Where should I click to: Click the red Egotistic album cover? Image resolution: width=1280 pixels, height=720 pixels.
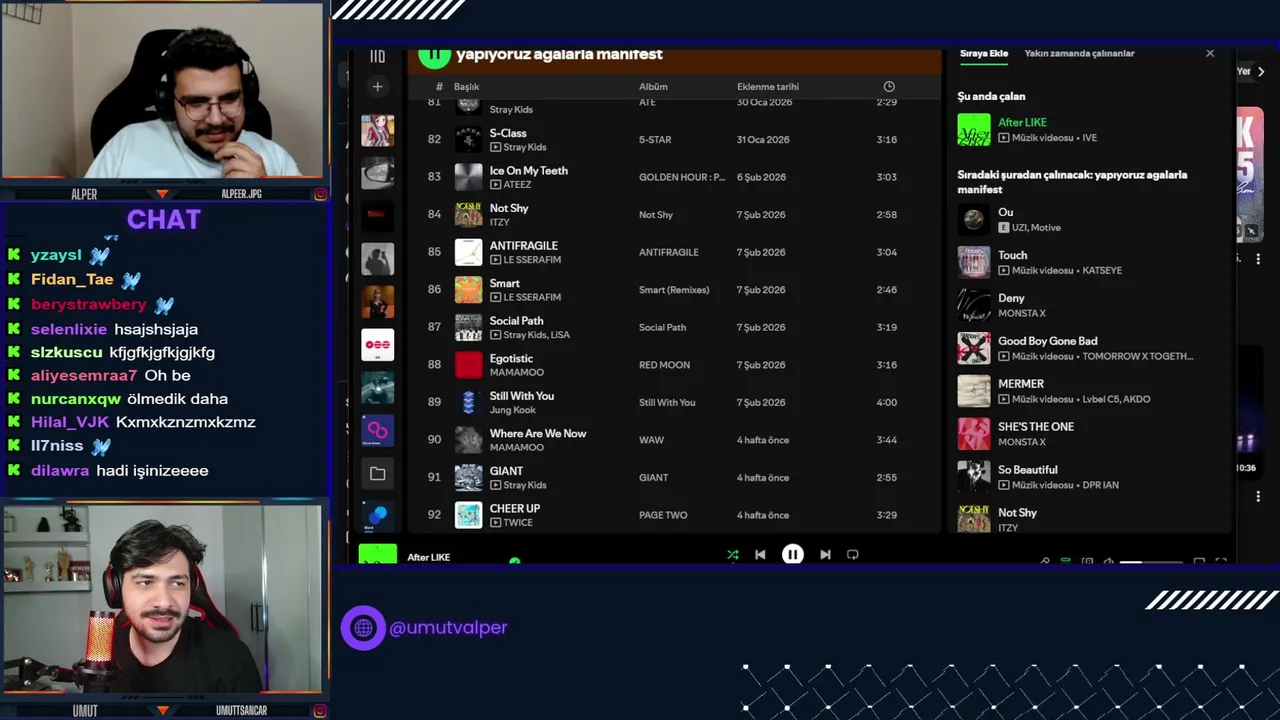pos(468,365)
